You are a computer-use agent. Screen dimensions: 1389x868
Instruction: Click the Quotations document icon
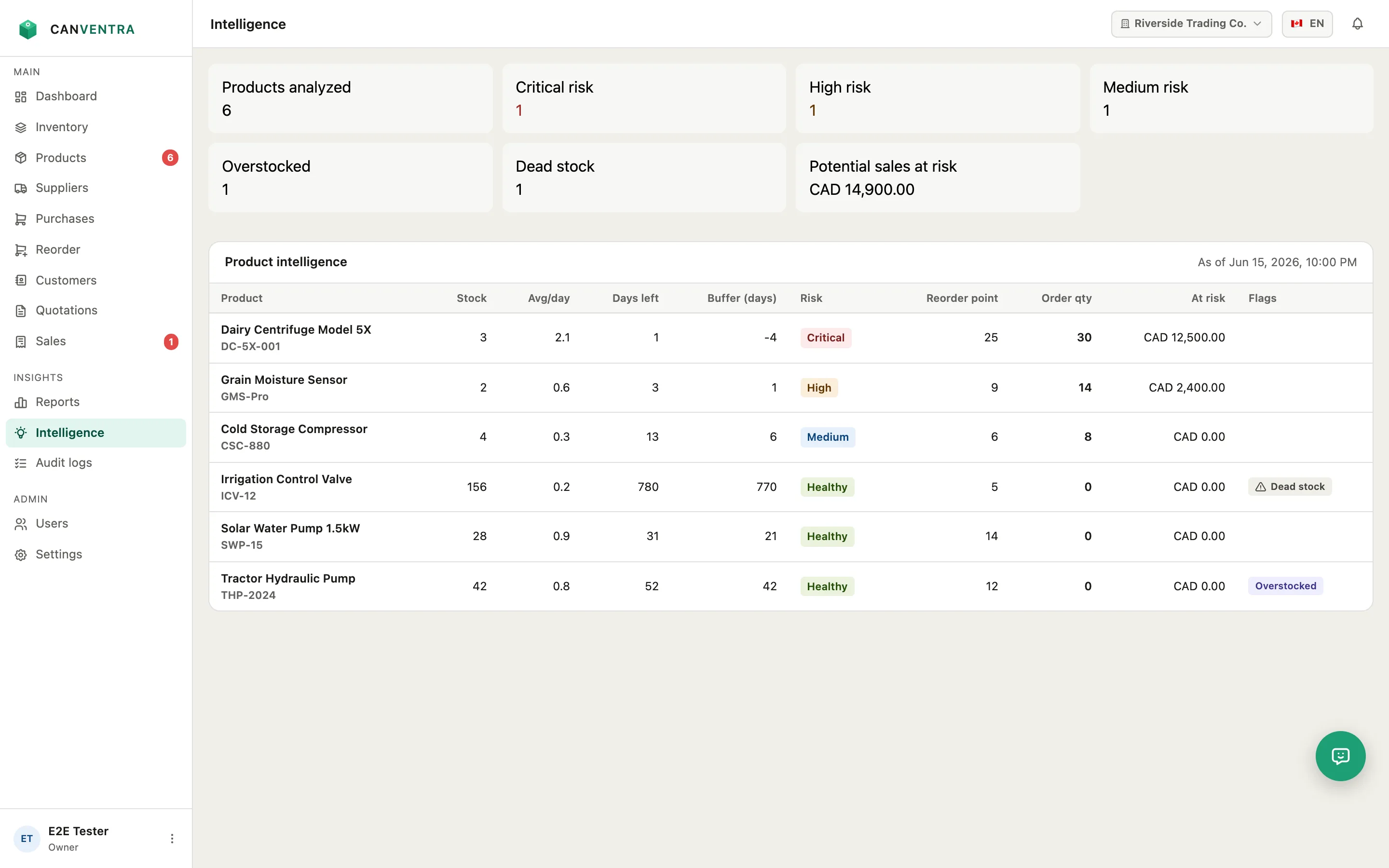click(21, 311)
